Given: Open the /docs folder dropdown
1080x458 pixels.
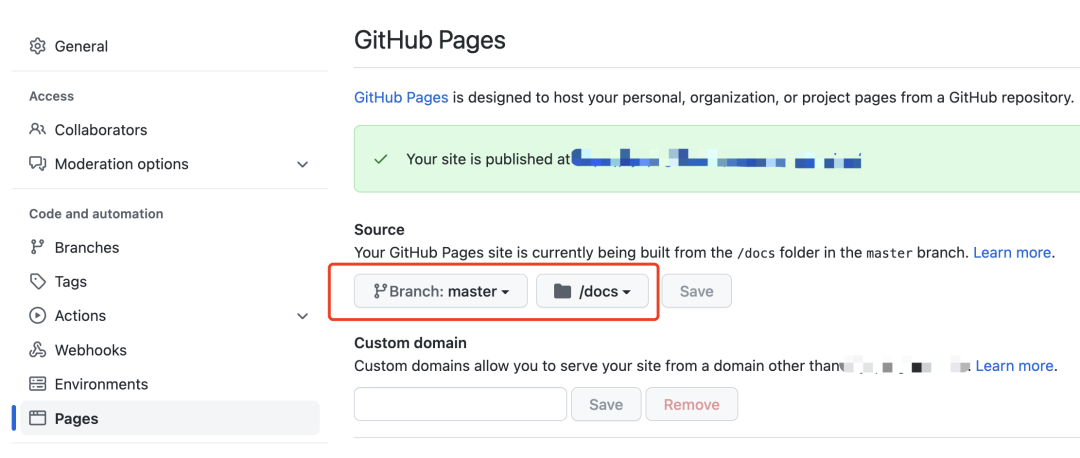Looking at the screenshot, I should 592,291.
